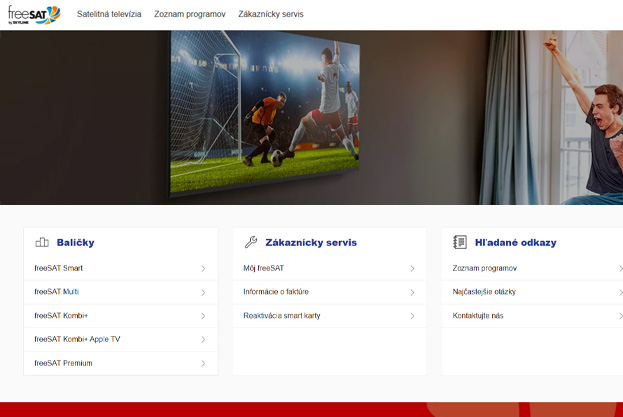The height and width of the screenshot is (417, 623).
Task: Click the chevron in the Zoznam programov list row
Action: click(x=619, y=268)
